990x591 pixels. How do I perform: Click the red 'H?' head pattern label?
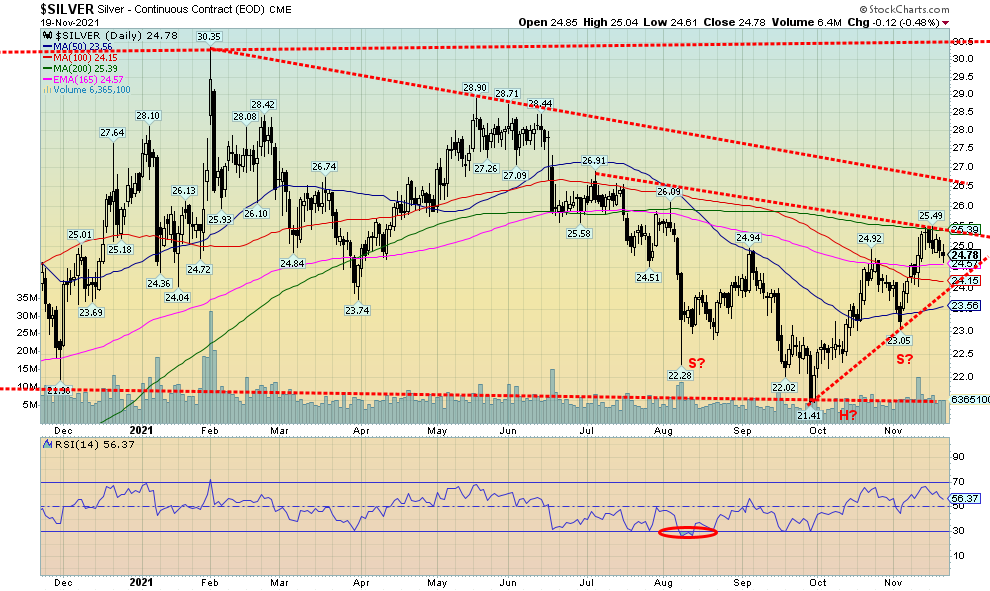849,413
